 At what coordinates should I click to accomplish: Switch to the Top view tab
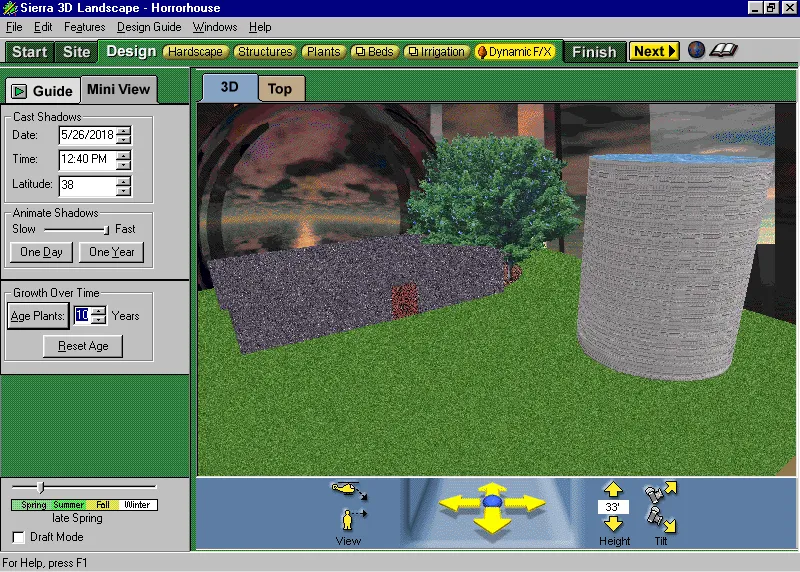[280, 88]
